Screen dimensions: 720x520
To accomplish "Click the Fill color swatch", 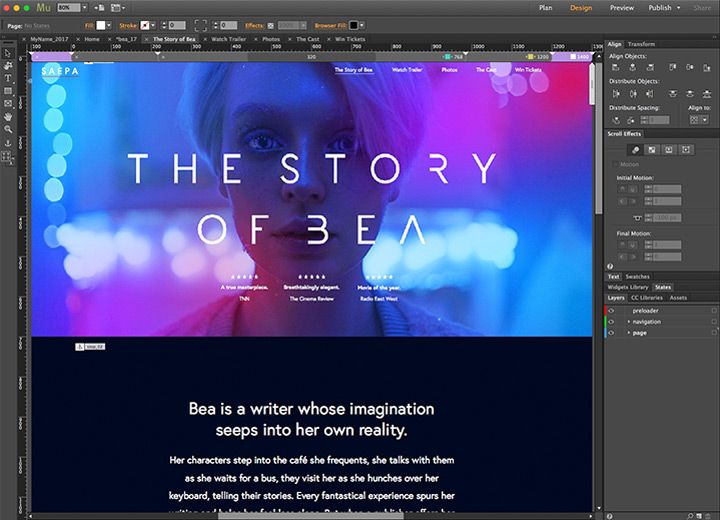I will (x=101, y=23).
